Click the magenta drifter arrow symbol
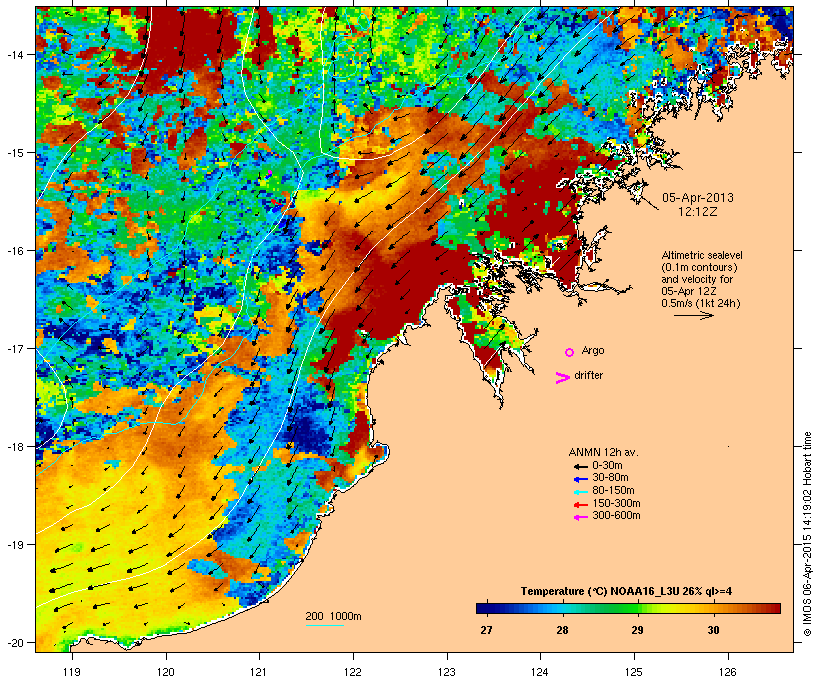 click(x=562, y=378)
